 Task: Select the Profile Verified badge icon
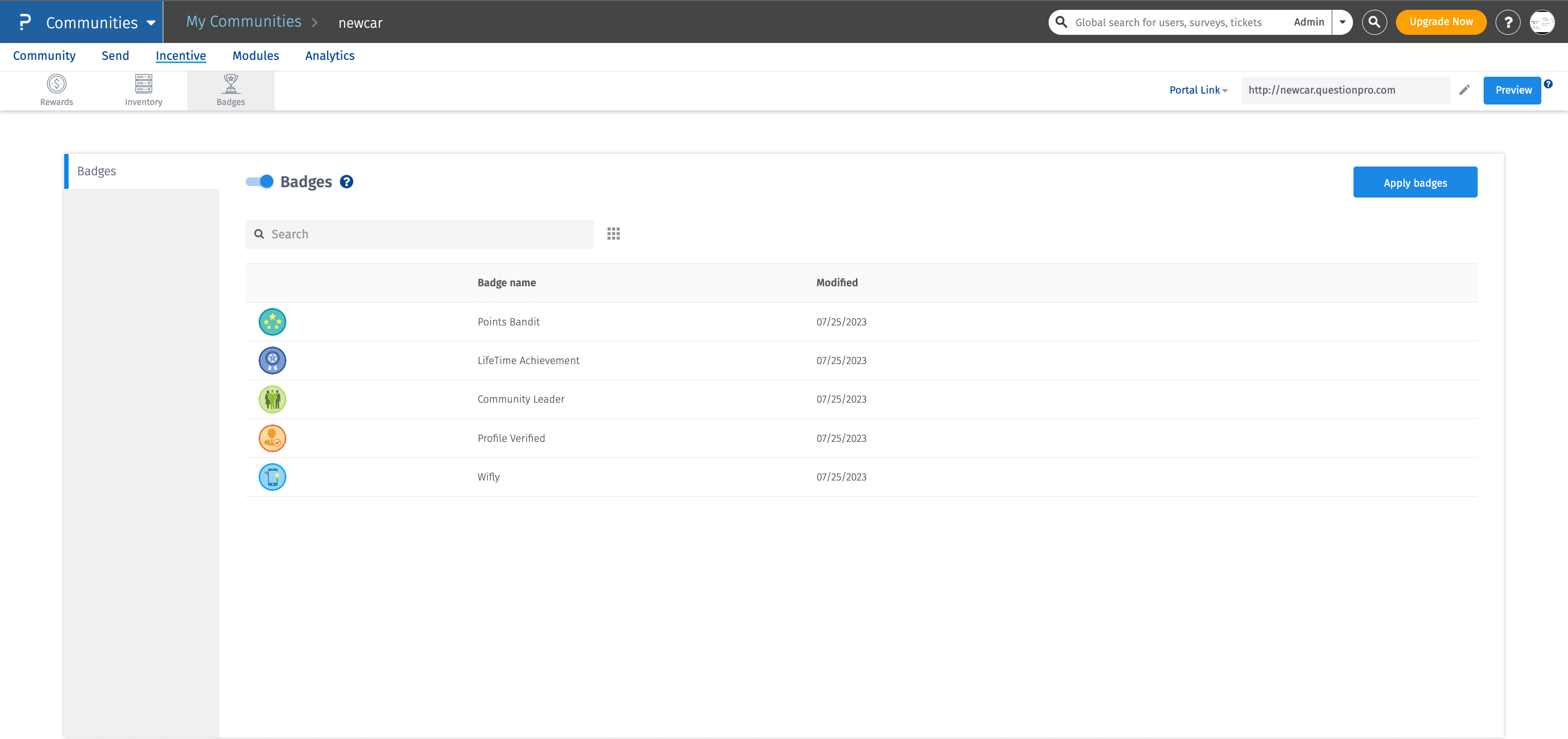point(272,438)
